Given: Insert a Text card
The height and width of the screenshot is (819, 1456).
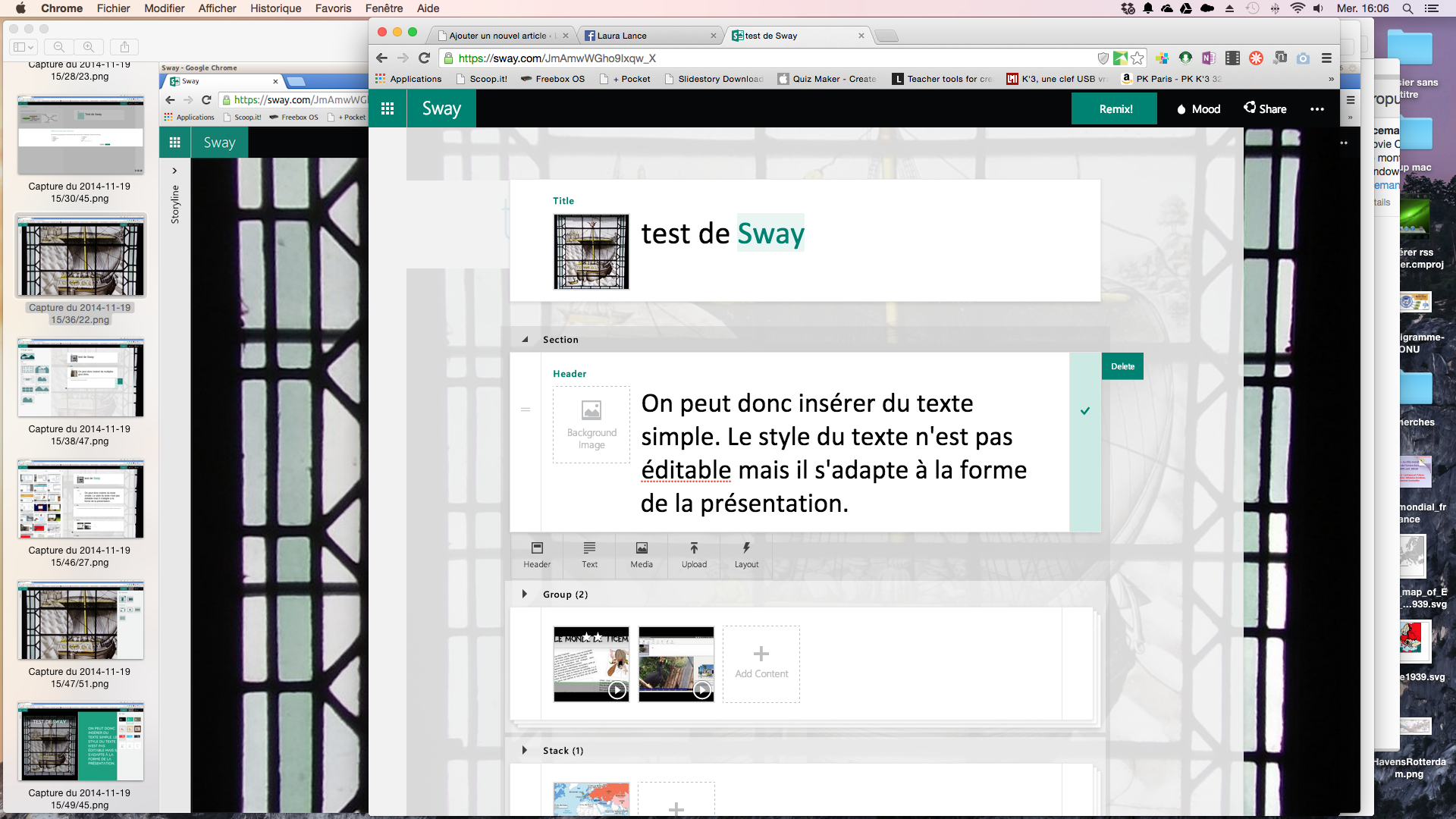Looking at the screenshot, I should tap(589, 555).
